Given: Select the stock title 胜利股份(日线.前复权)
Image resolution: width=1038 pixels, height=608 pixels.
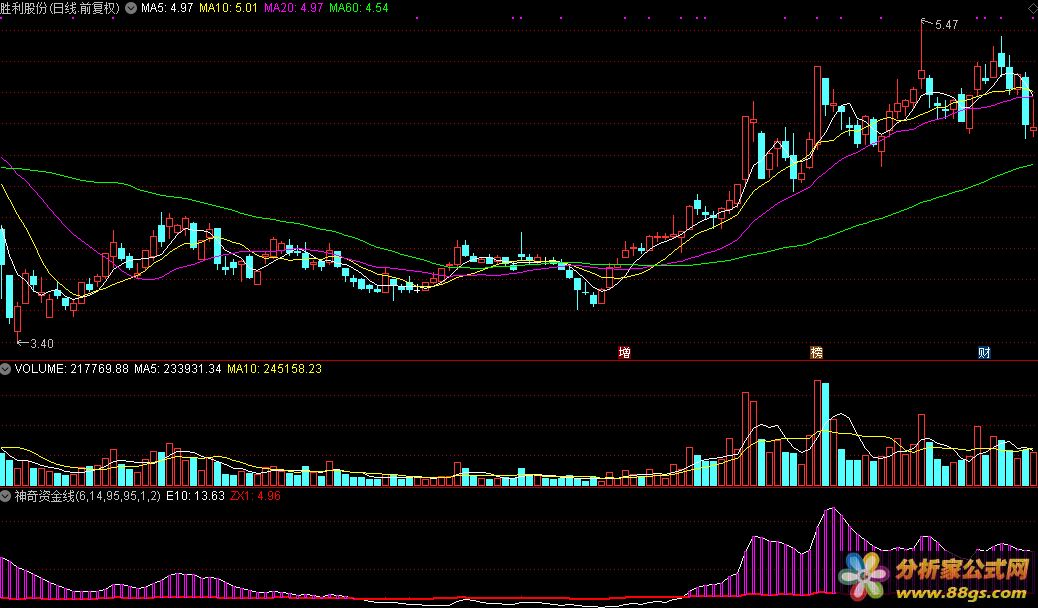Looking at the screenshot, I should tap(61, 8).
